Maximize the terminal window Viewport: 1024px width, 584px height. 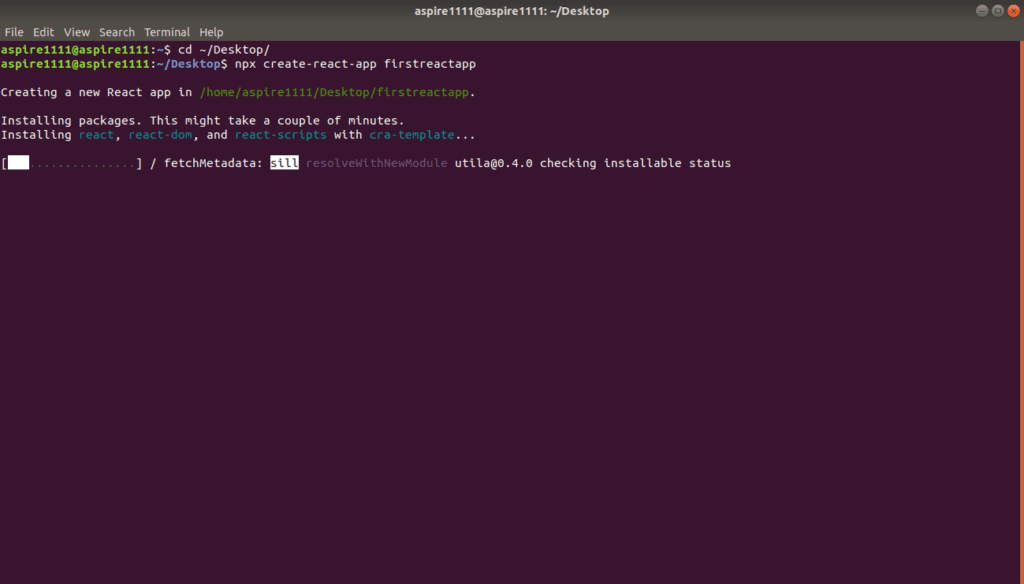coord(998,10)
